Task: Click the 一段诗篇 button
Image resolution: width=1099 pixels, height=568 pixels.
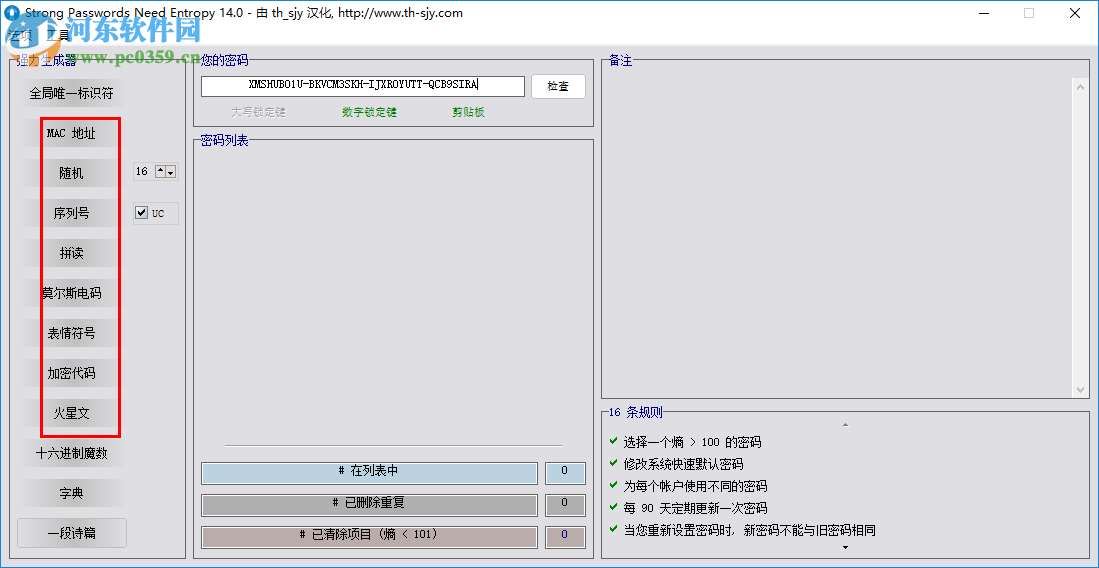Action: pos(71,534)
